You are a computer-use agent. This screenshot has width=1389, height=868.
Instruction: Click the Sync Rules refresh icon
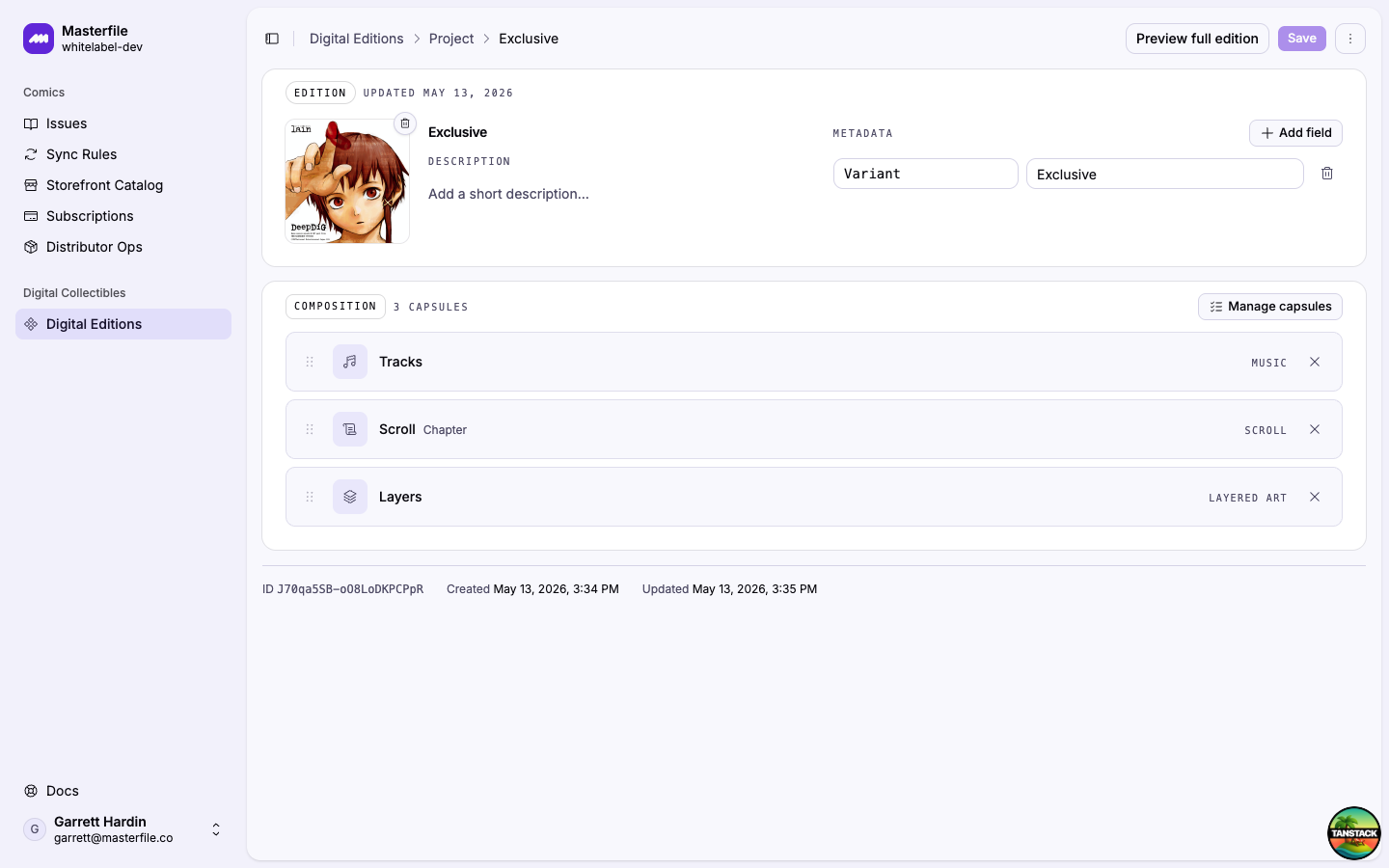click(31, 154)
